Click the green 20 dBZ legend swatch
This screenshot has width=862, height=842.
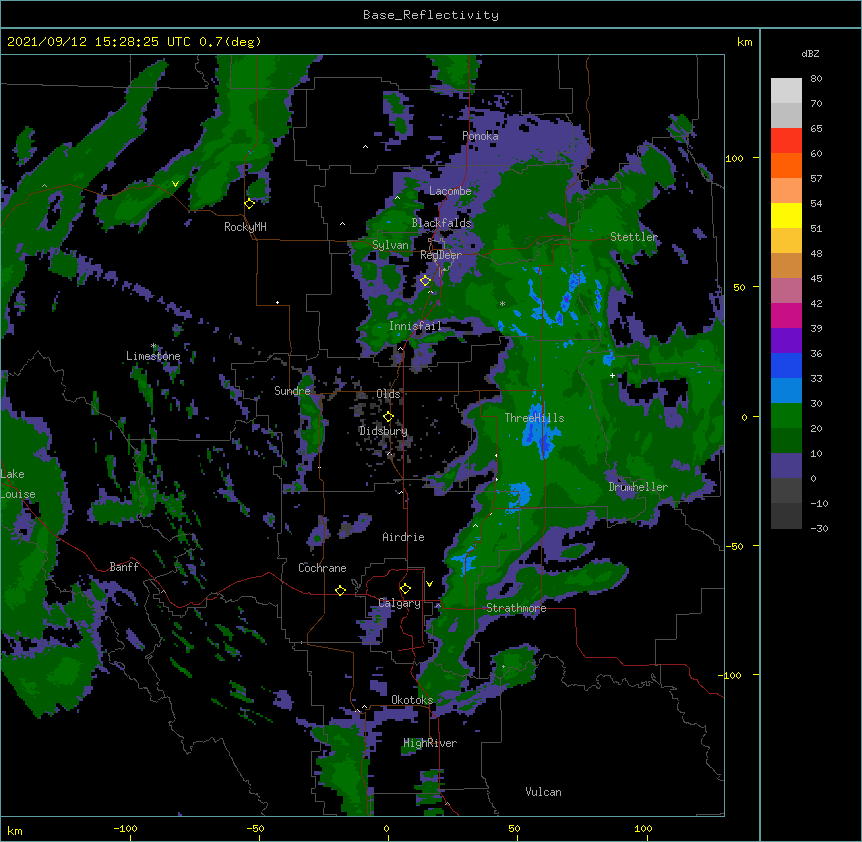click(x=786, y=416)
